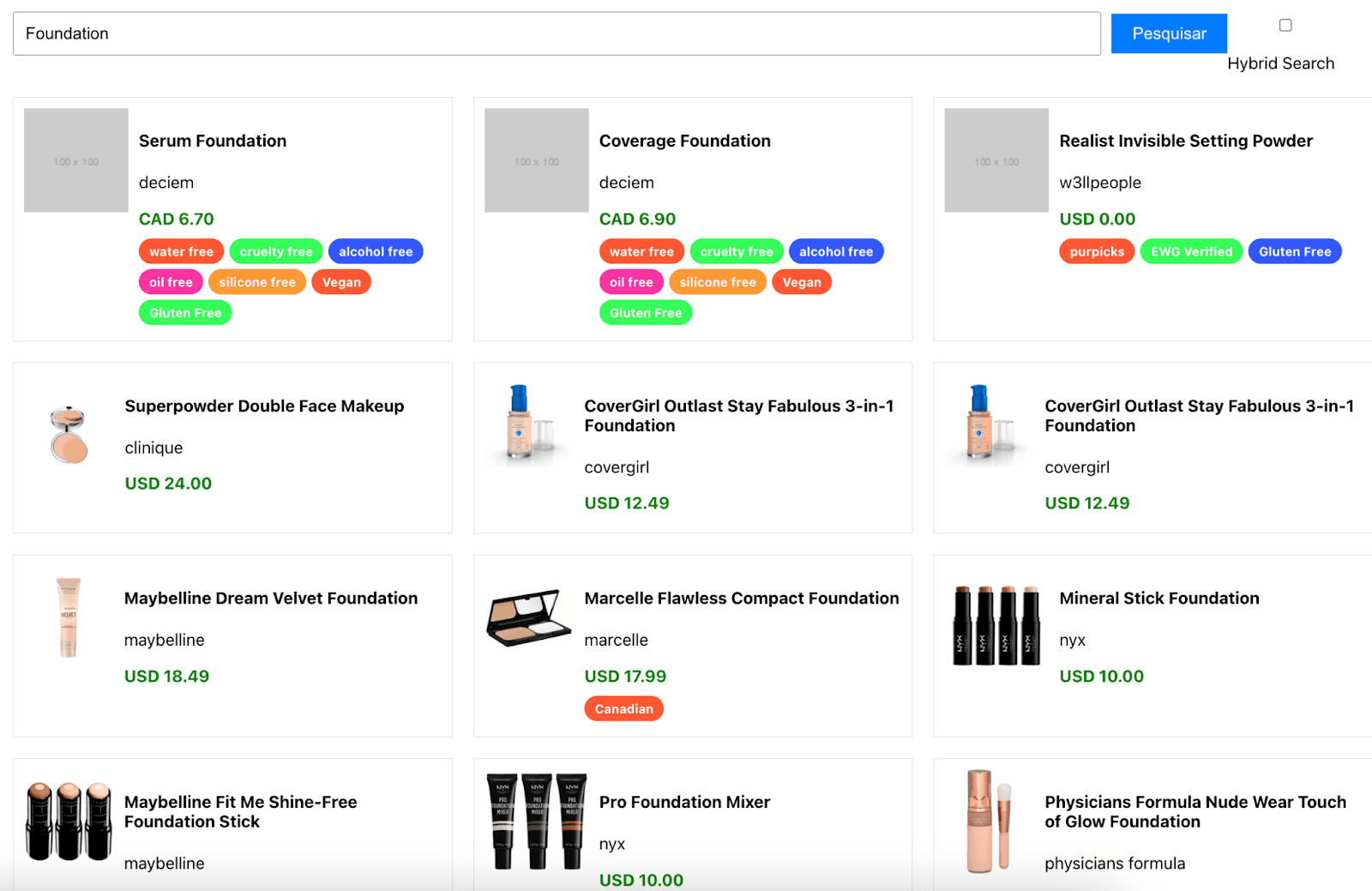Click the CoverGirl Outlast Stay Fabulous title
Viewport: 1372px width, 891px height.
[739, 415]
